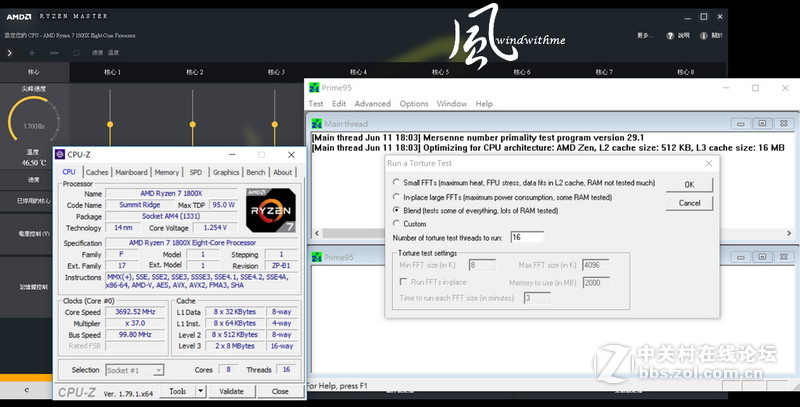Select the 核心 8 column header
The width and height of the screenshot is (800, 407).
tap(686, 72)
